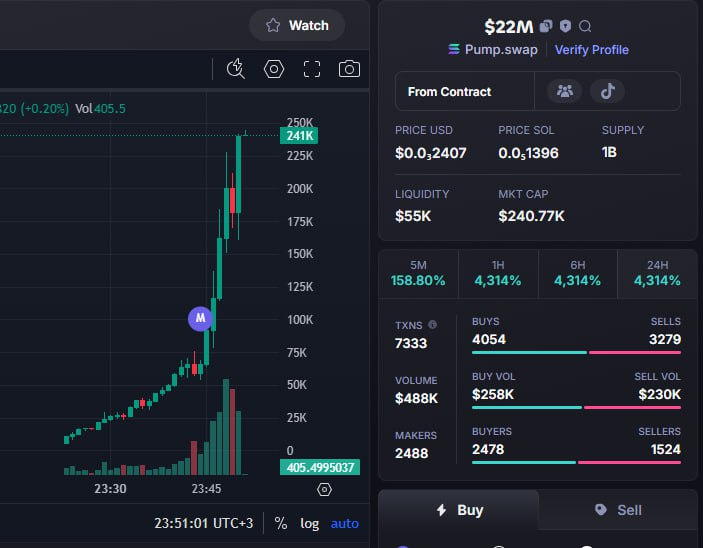
Task: Click the BUY VOL value $258K
Action: tap(493, 395)
